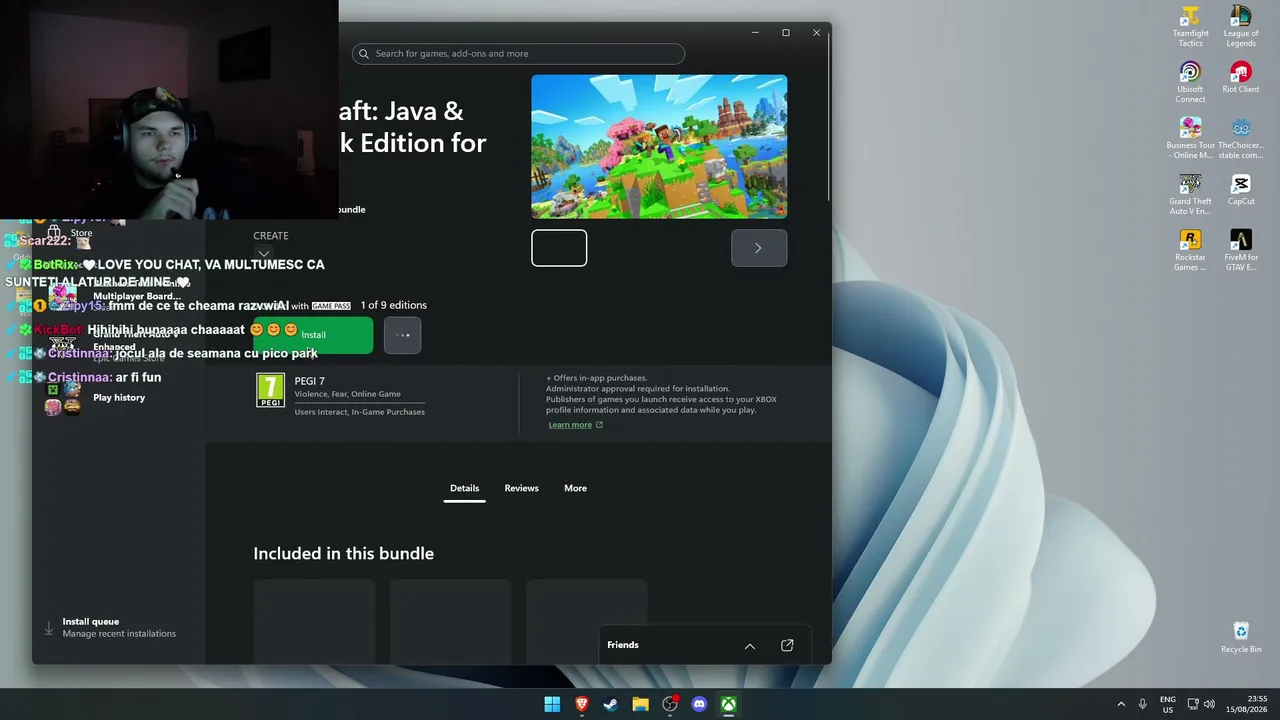Expand the Friends panel chevron
The height and width of the screenshot is (720, 1280).
[x=750, y=646]
